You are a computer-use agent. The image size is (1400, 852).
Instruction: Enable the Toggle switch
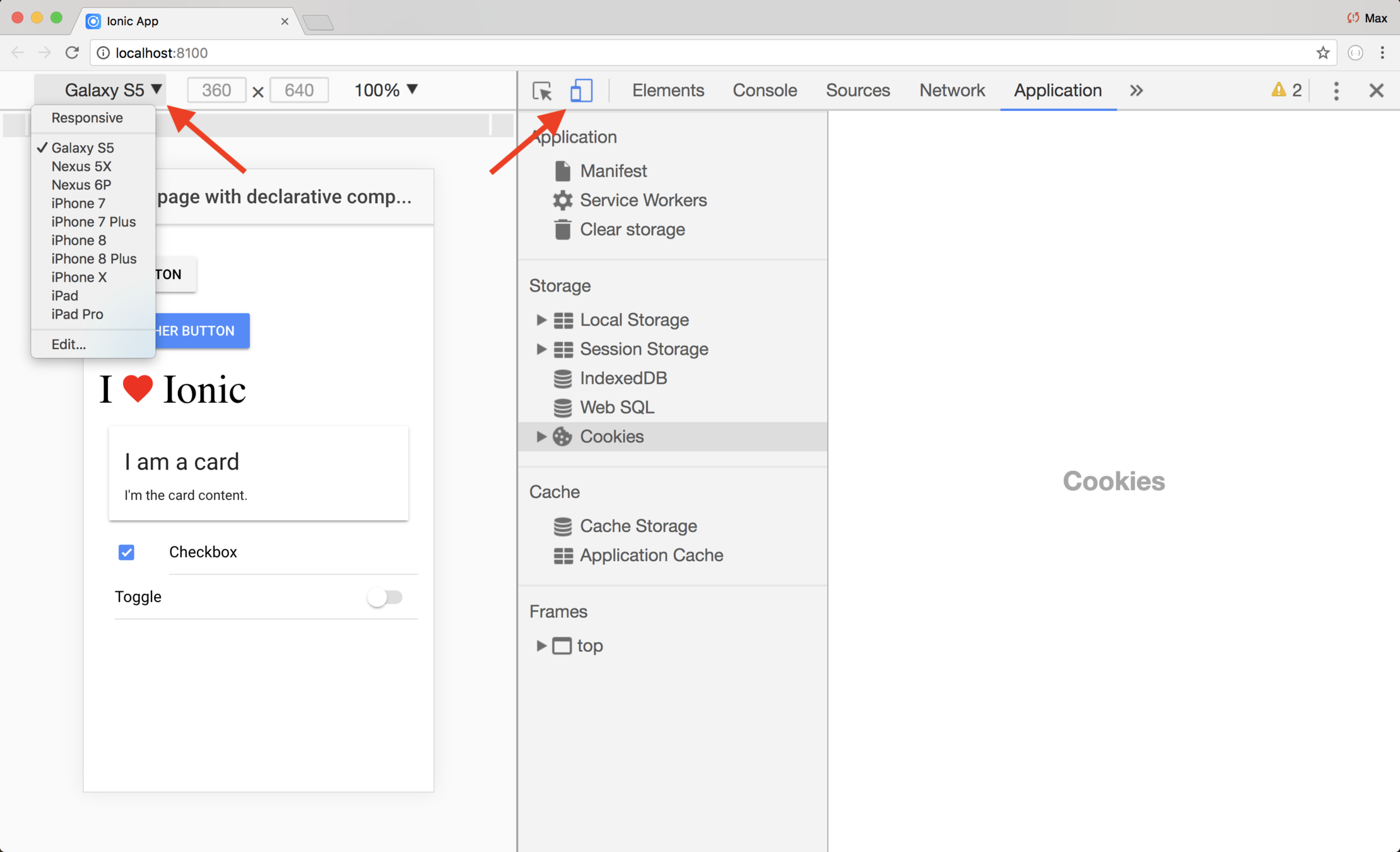(385, 597)
